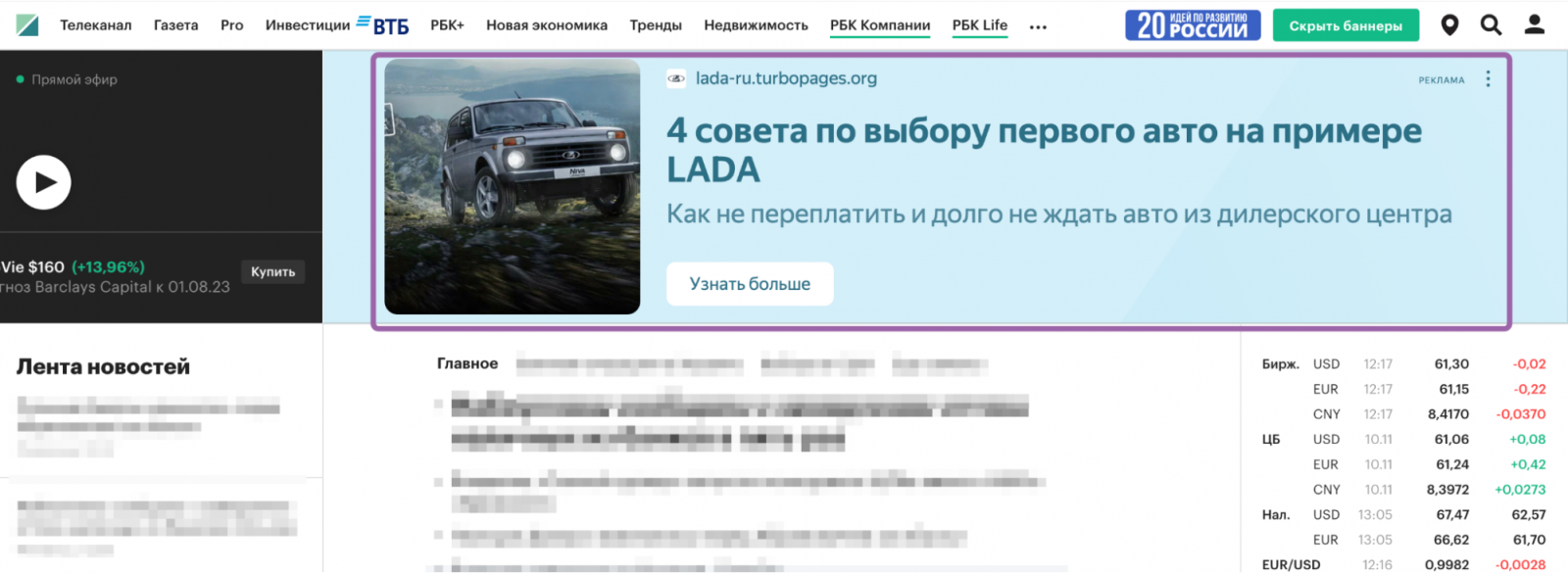Expand more navigation items ellipsis
The width and height of the screenshot is (1568, 573).
point(1038,27)
